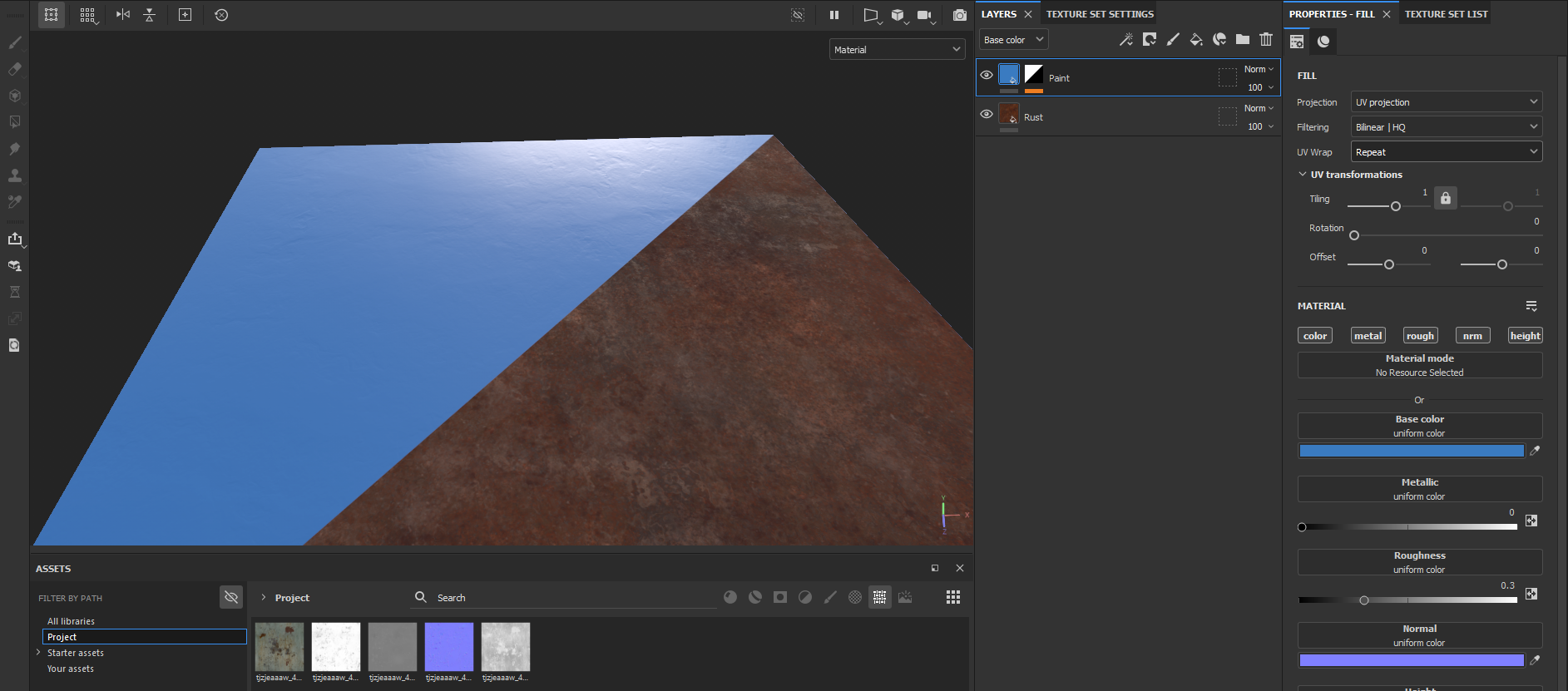
Task: Click the Material mode button
Action: pyautogui.click(x=1419, y=365)
